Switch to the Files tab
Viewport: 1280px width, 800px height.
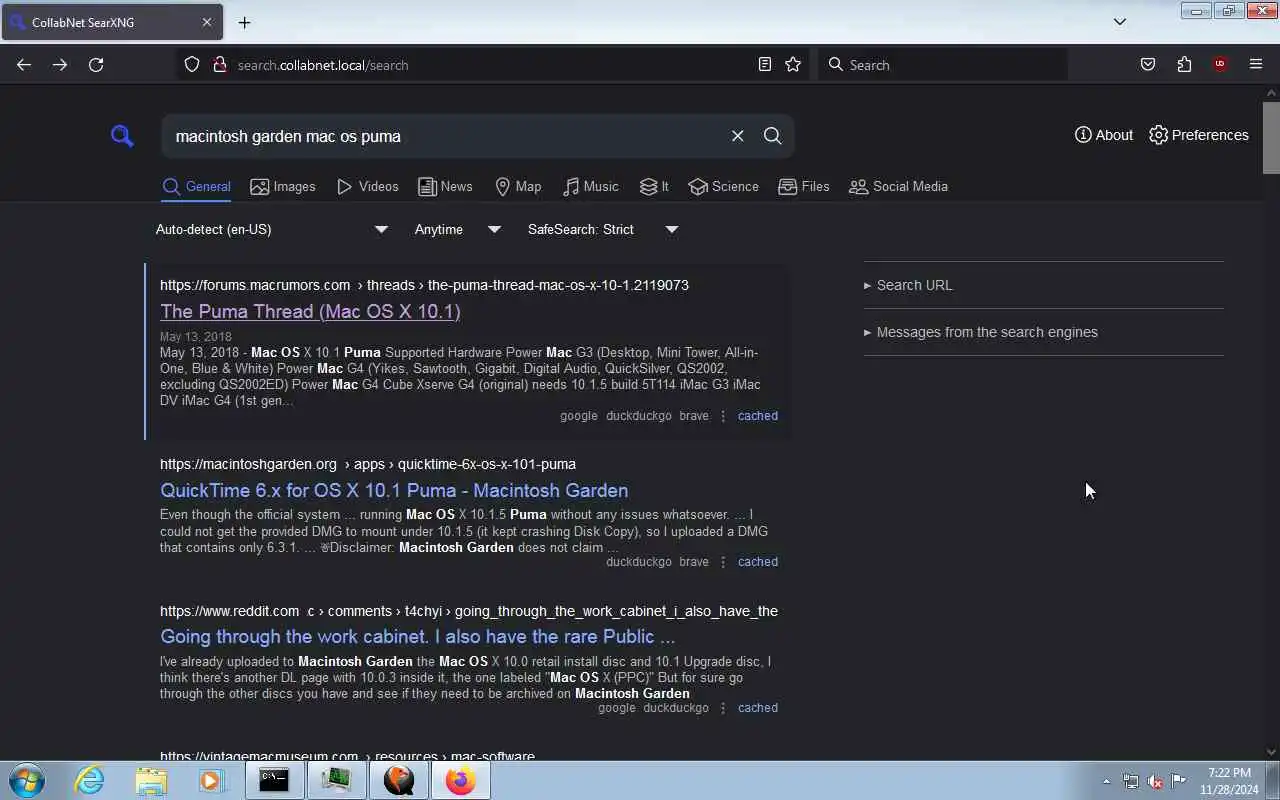tap(804, 187)
